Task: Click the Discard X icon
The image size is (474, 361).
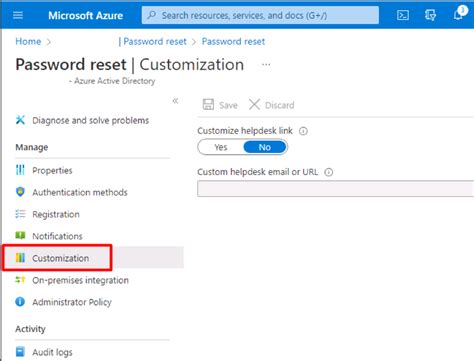Action: (254, 105)
